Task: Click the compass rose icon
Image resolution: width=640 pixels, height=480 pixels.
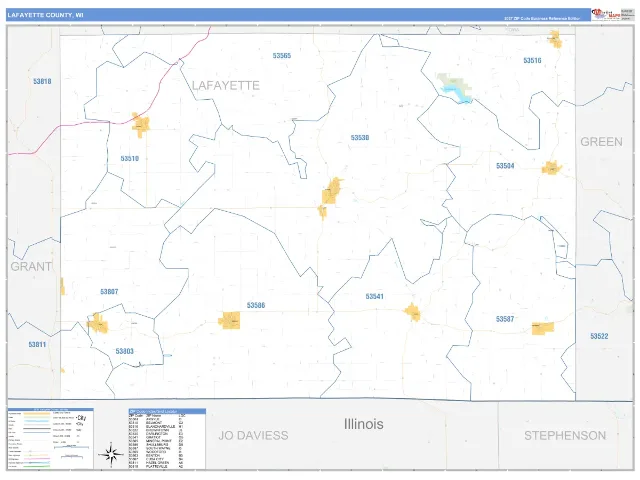Action: (111, 455)
